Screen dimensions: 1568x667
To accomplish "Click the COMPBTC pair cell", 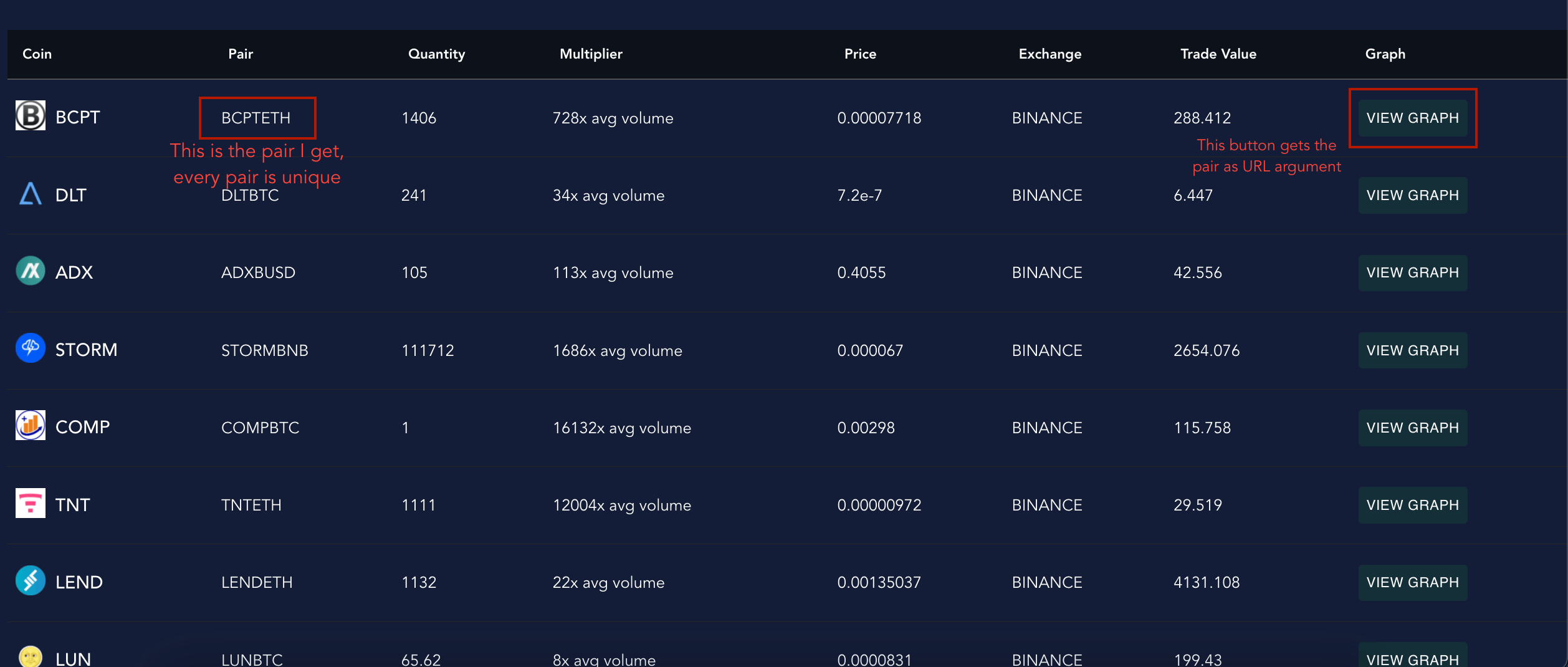I will (x=261, y=428).
